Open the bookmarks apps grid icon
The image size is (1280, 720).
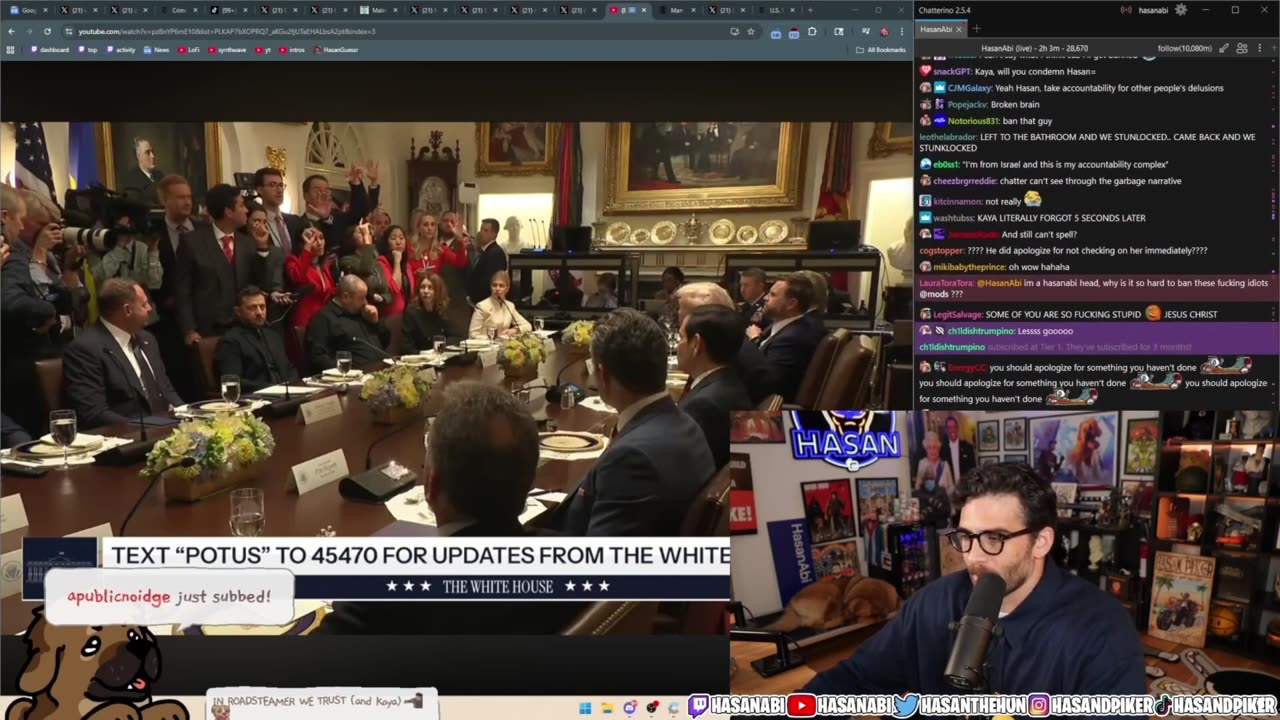(x=11, y=49)
